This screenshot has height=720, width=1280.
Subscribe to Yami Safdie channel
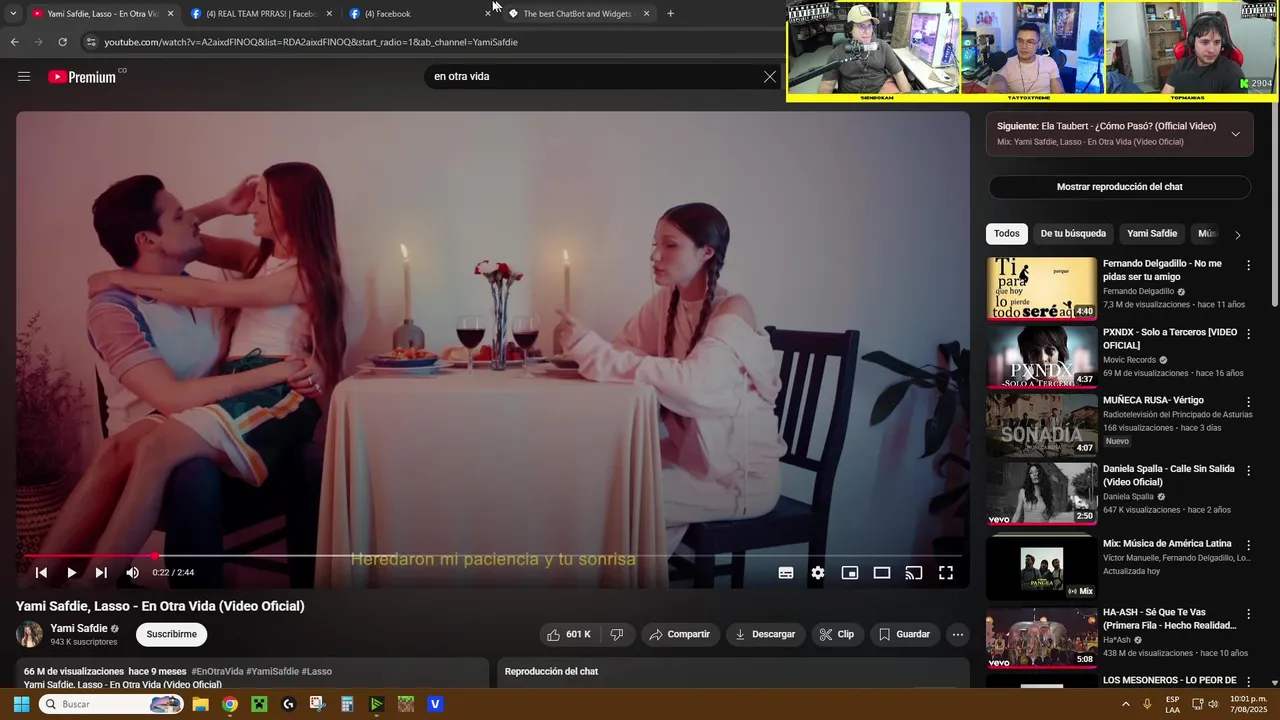tap(172, 634)
